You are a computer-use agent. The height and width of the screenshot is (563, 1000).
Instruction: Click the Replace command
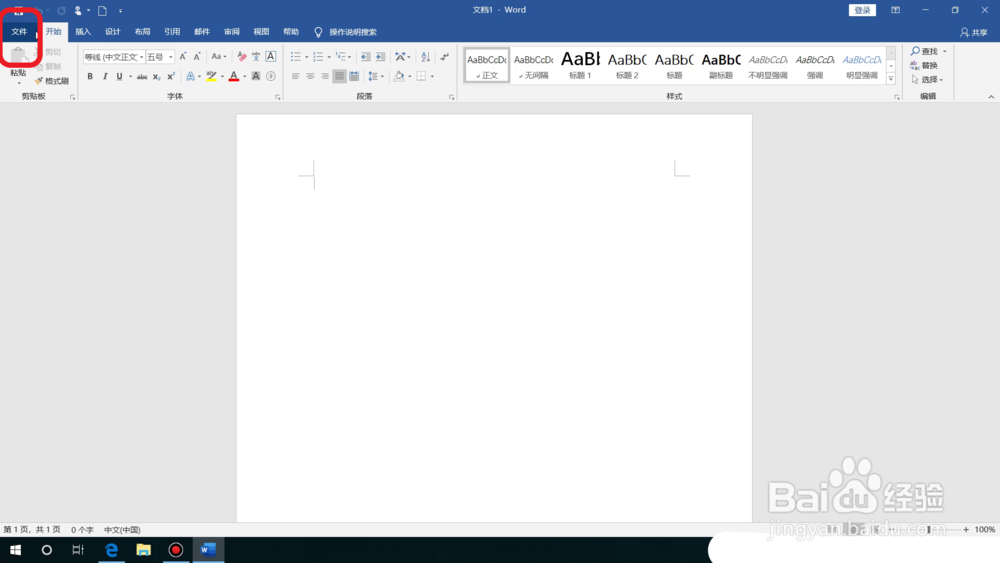click(924, 65)
